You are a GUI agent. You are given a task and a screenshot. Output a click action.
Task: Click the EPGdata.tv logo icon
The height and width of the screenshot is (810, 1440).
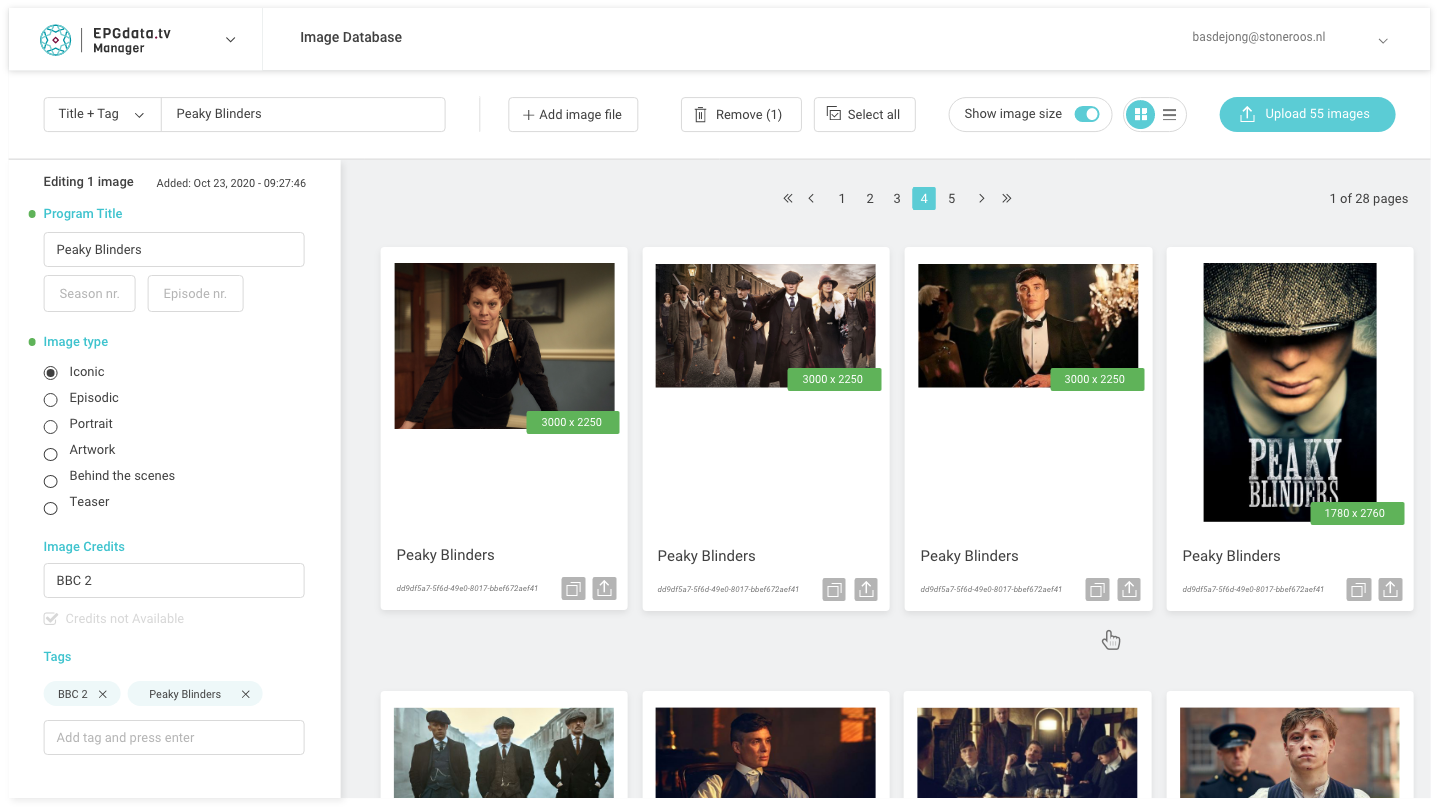[56, 40]
